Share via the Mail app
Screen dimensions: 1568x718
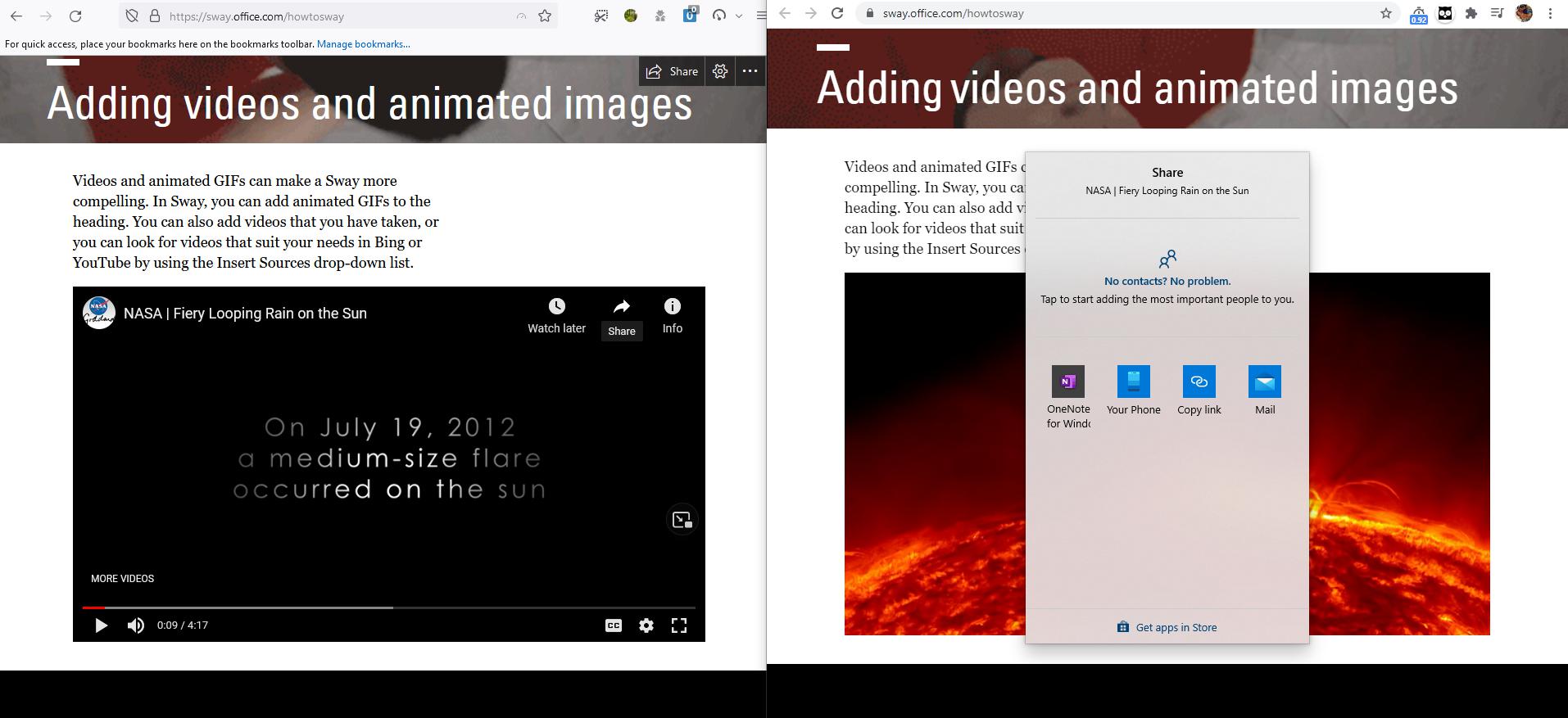pos(1265,391)
